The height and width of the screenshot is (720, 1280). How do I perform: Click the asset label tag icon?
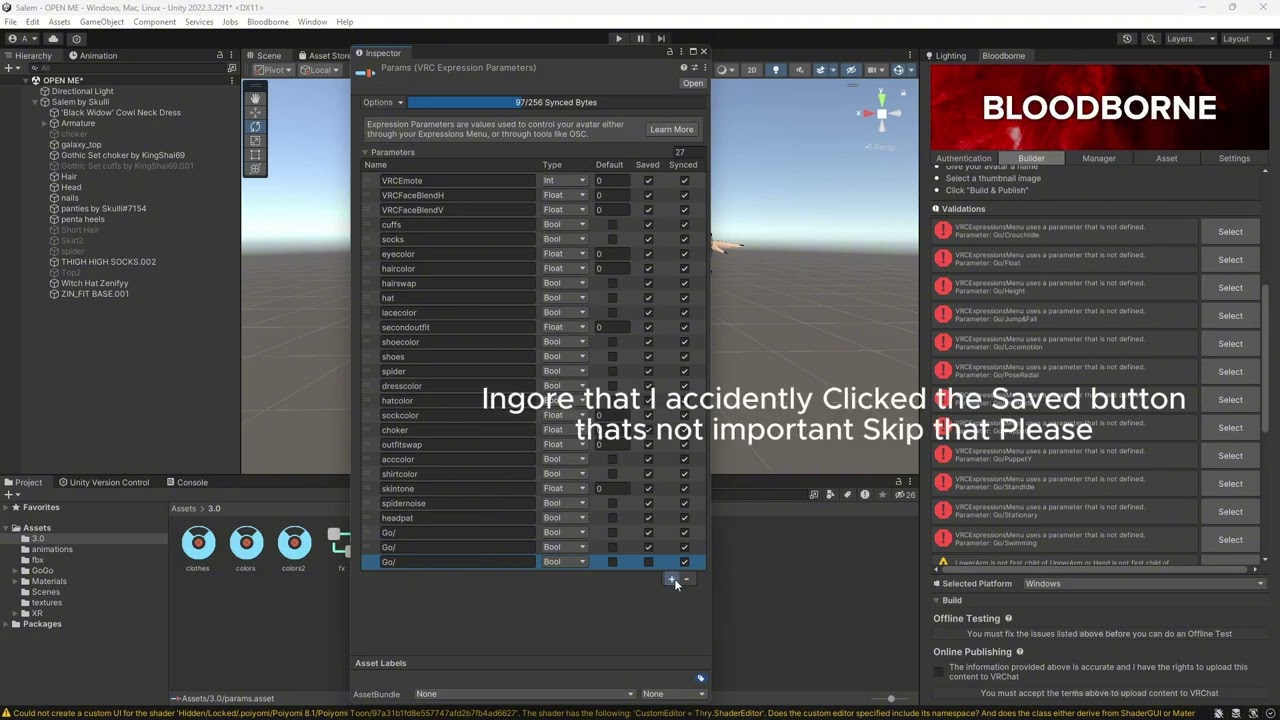(700, 678)
